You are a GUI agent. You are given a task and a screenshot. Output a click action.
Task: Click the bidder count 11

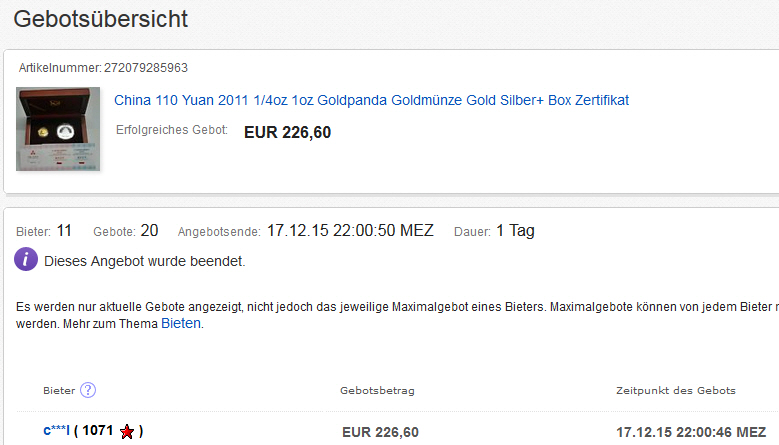(64, 231)
